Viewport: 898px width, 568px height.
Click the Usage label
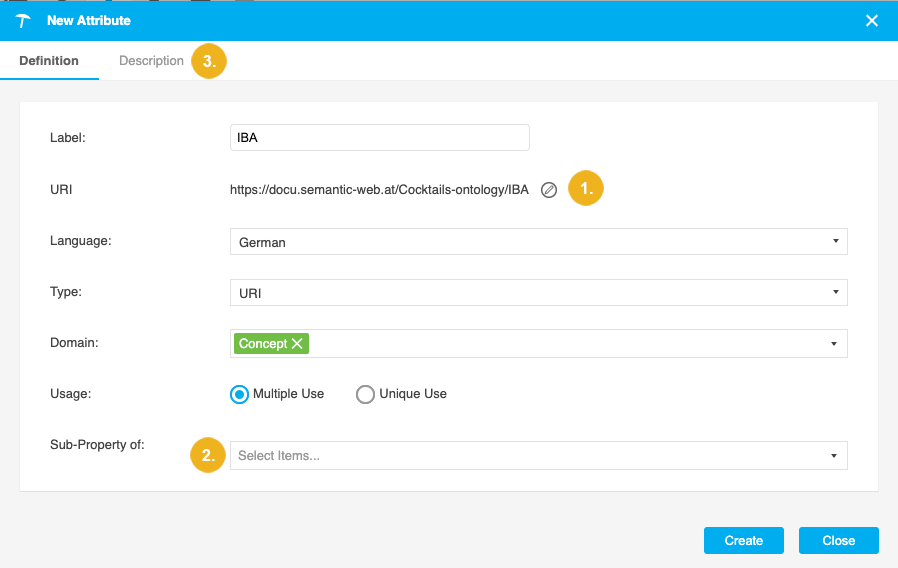tap(70, 394)
